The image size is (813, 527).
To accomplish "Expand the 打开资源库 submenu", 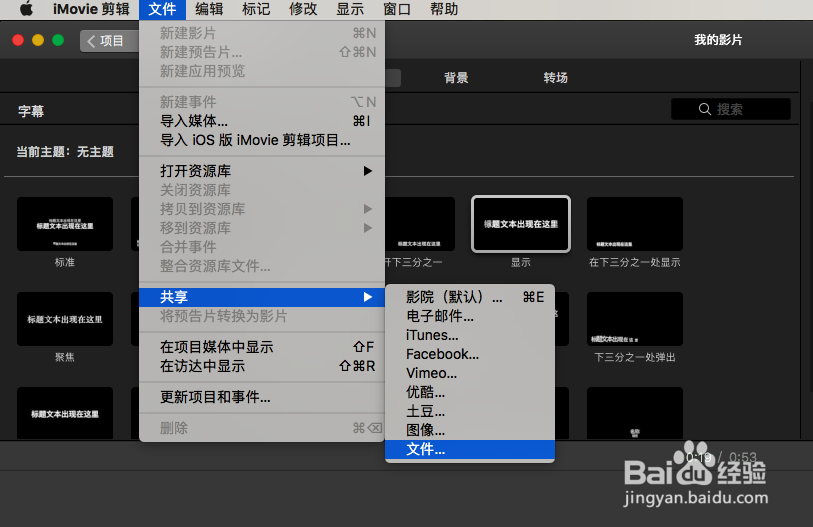I will click(x=262, y=171).
